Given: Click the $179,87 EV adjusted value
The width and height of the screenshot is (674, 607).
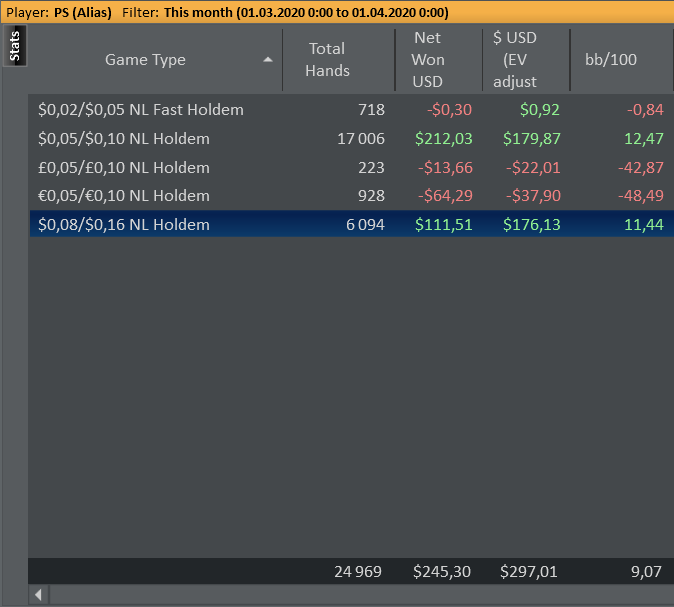Looking at the screenshot, I should point(532,138).
